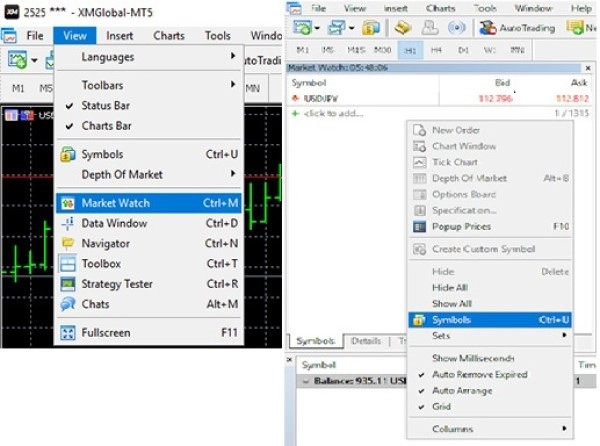The height and width of the screenshot is (446, 600).
Task: Choose Hide All in context menu
Action: coord(490,288)
